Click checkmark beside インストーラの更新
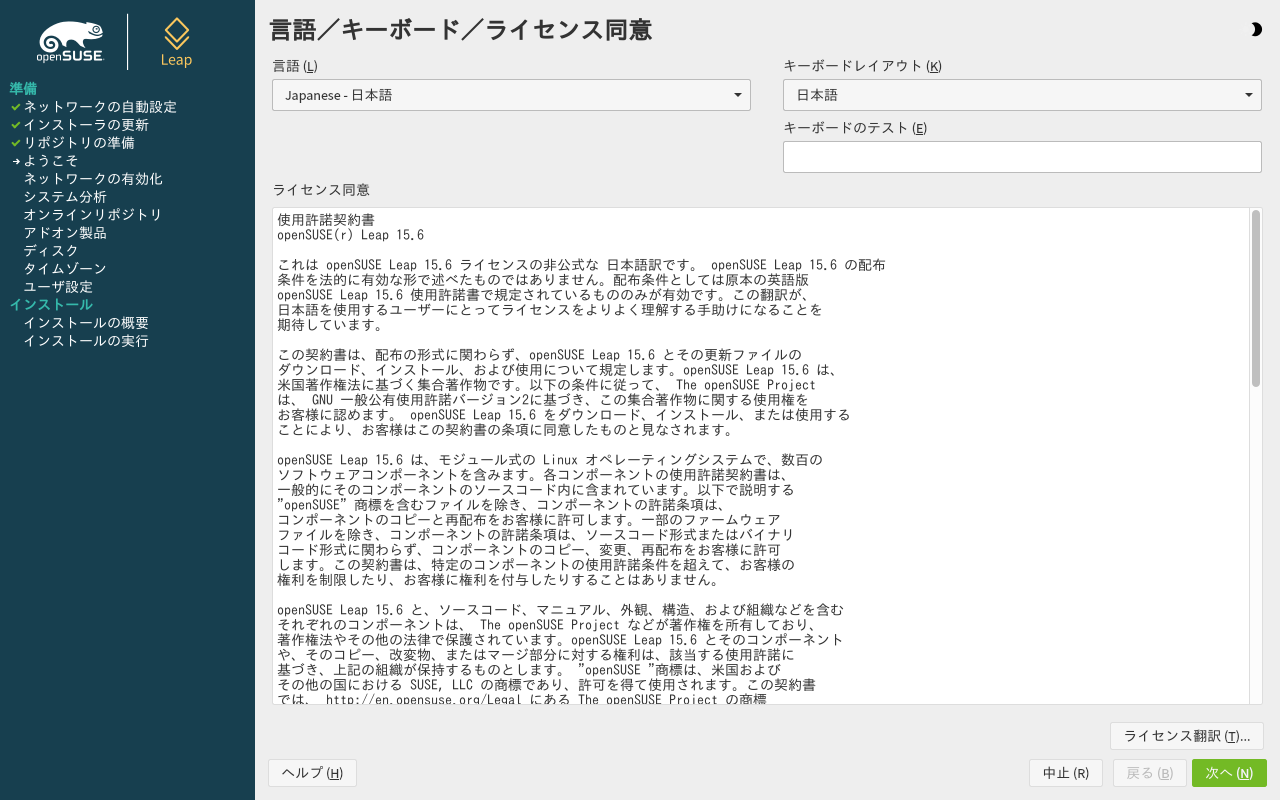 click(x=16, y=124)
